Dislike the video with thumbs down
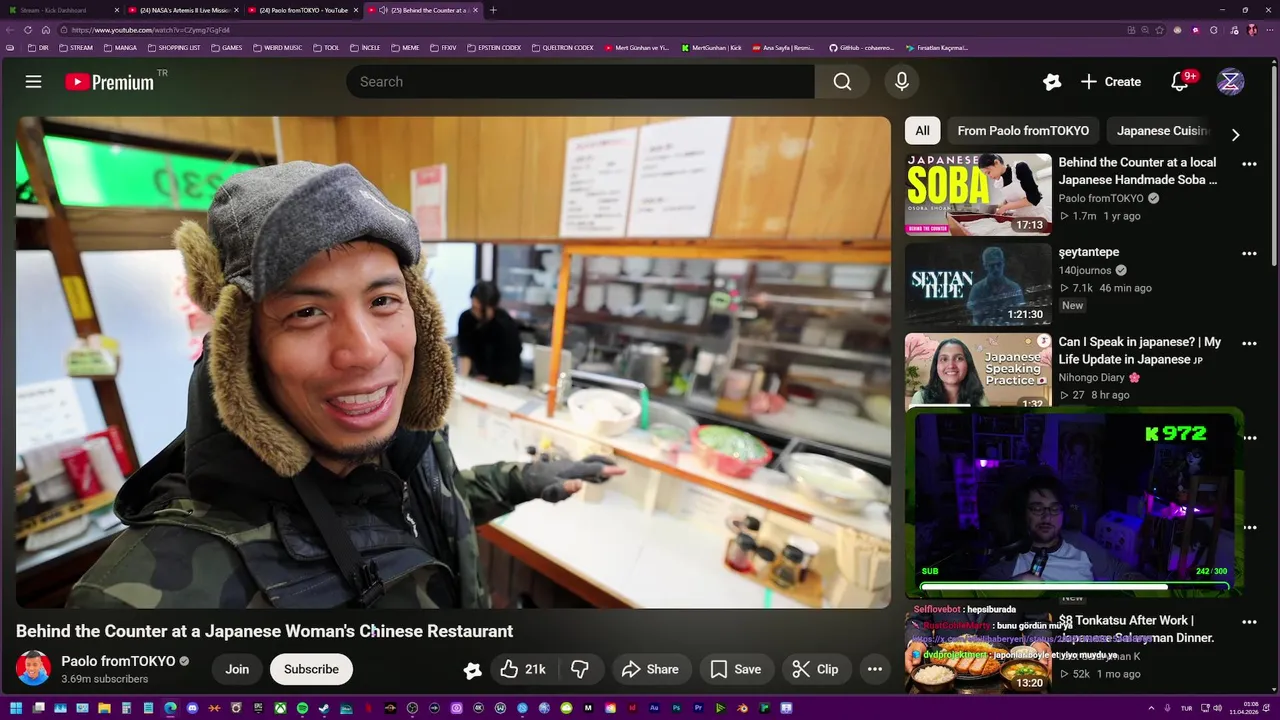The image size is (1280, 720). tap(579, 669)
